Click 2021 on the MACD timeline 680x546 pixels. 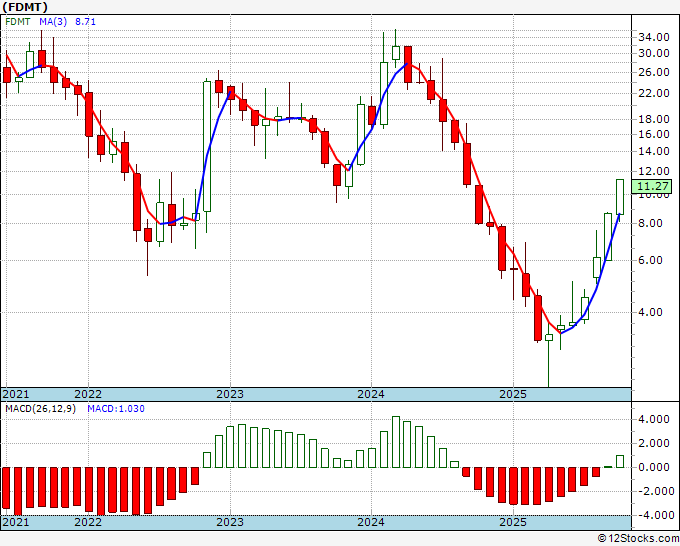click(x=16, y=522)
